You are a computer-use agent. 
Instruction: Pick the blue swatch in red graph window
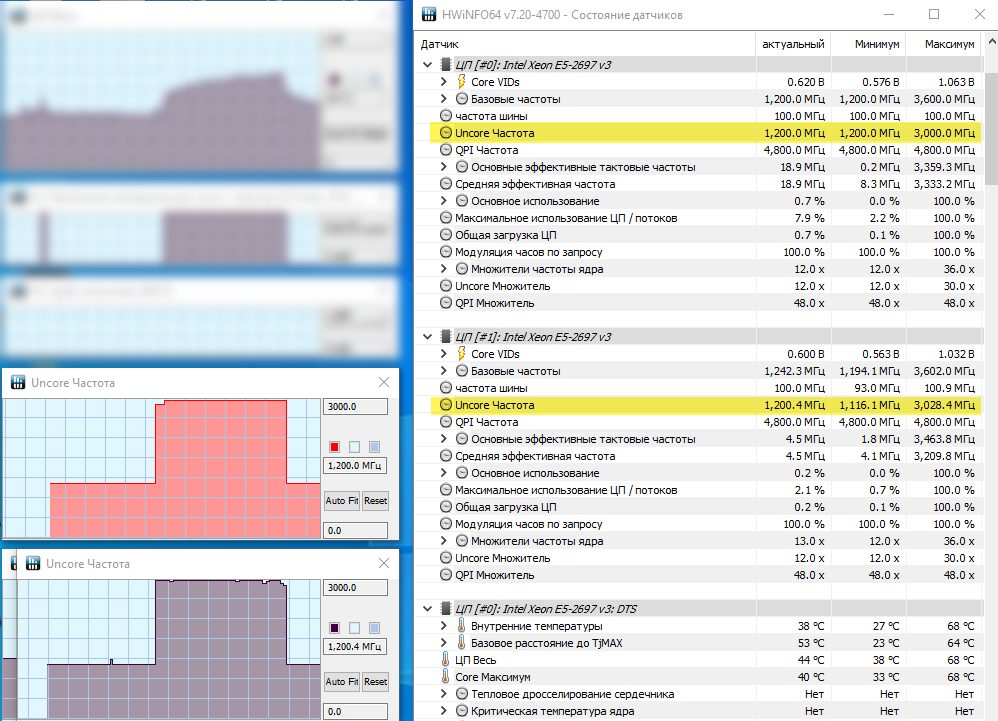coord(374,447)
